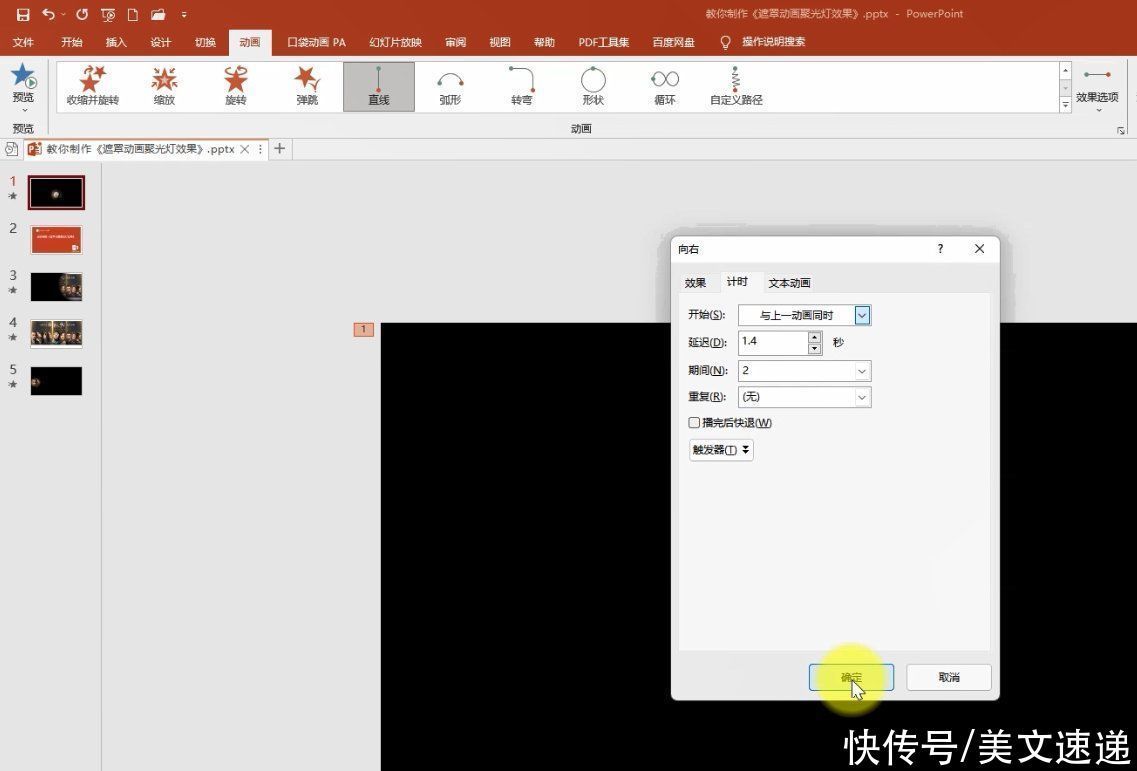Open the 开始 start timing dropdown
This screenshot has height=771, width=1137.
tap(861, 315)
